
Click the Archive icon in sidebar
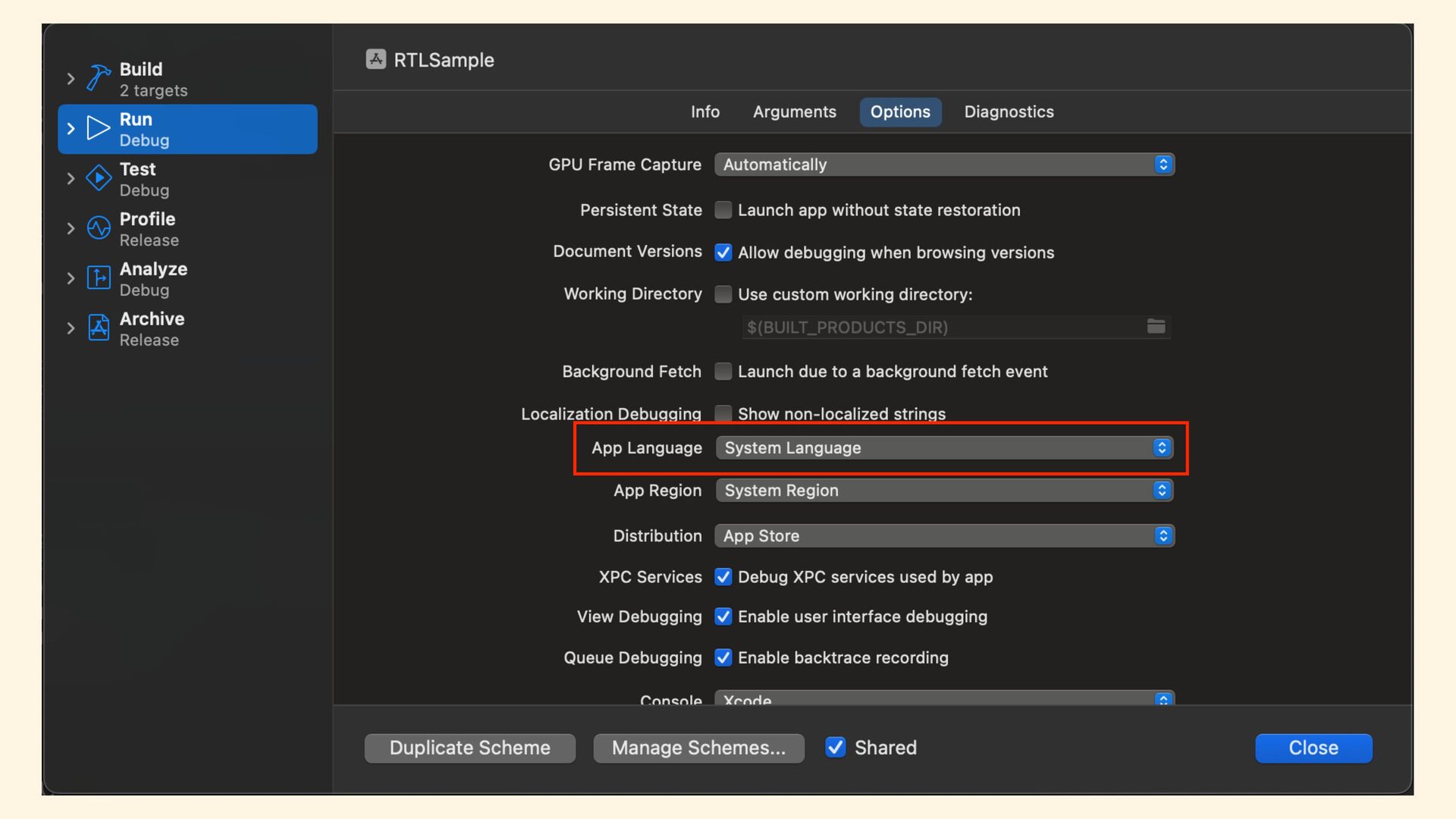pyautogui.click(x=99, y=328)
